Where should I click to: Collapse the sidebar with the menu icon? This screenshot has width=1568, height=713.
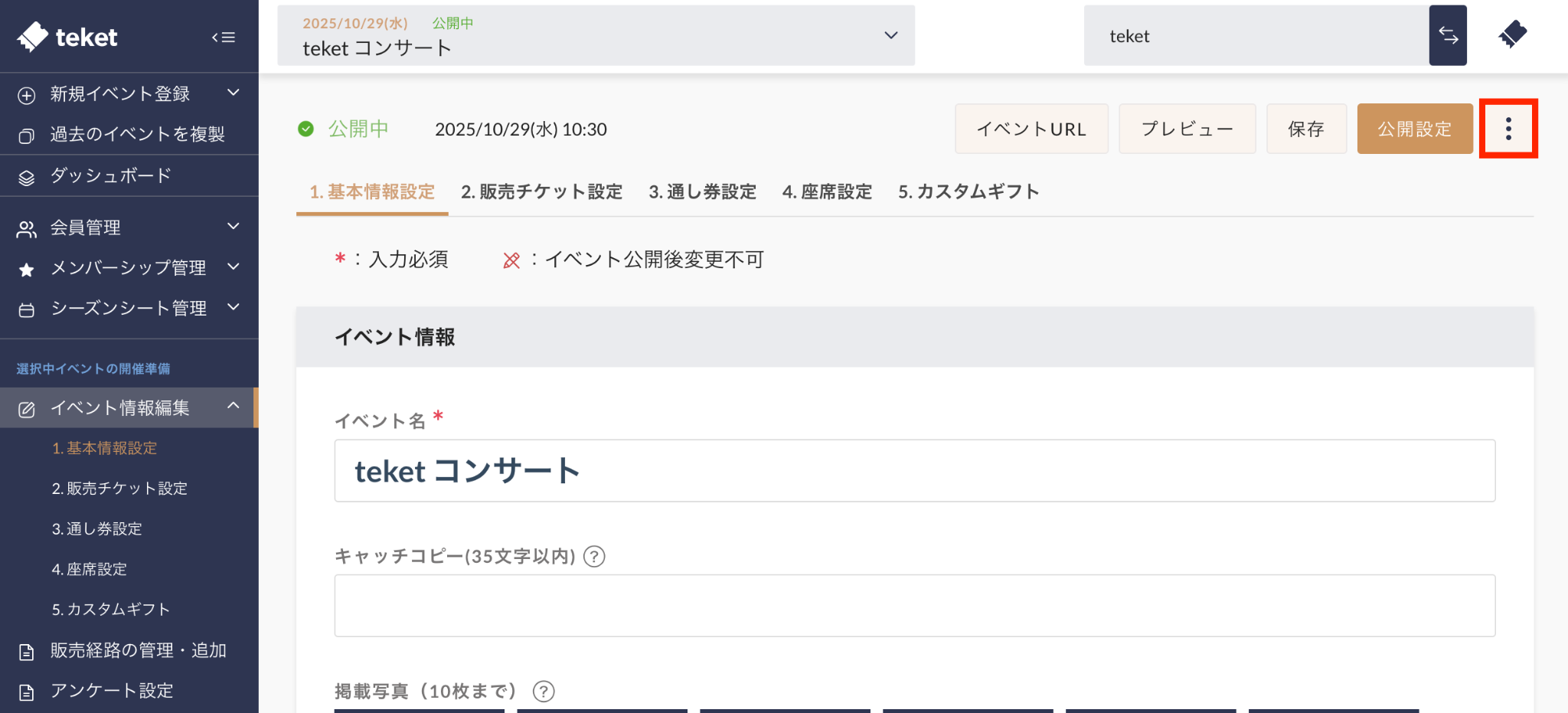[224, 37]
